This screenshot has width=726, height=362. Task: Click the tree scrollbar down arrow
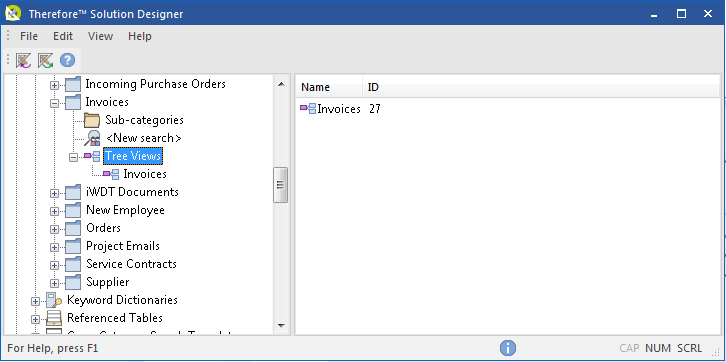[x=281, y=326]
